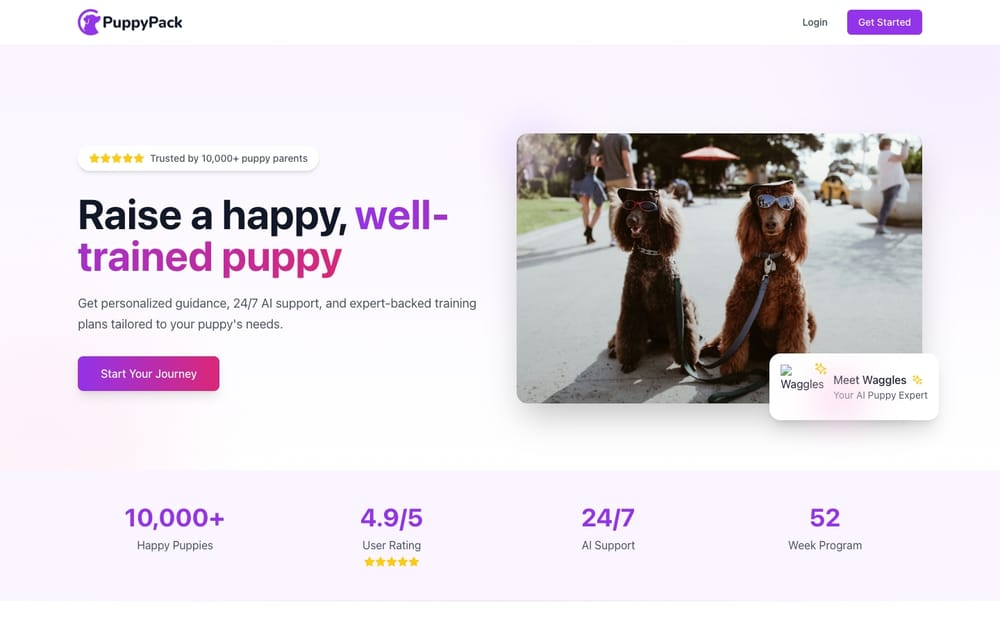Click sparkle icon after Meet Waggles
This screenshot has height=625, width=1000.
coord(917,379)
